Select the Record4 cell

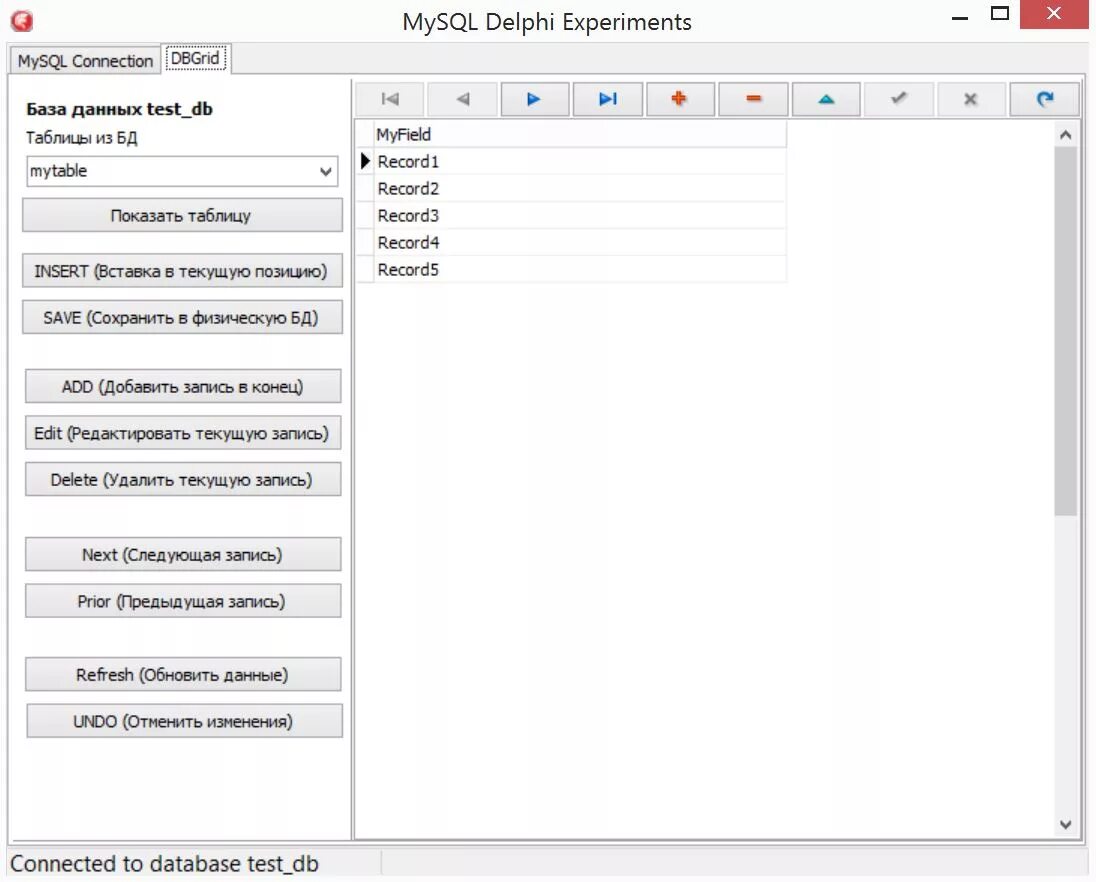click(x=580, y=243)
